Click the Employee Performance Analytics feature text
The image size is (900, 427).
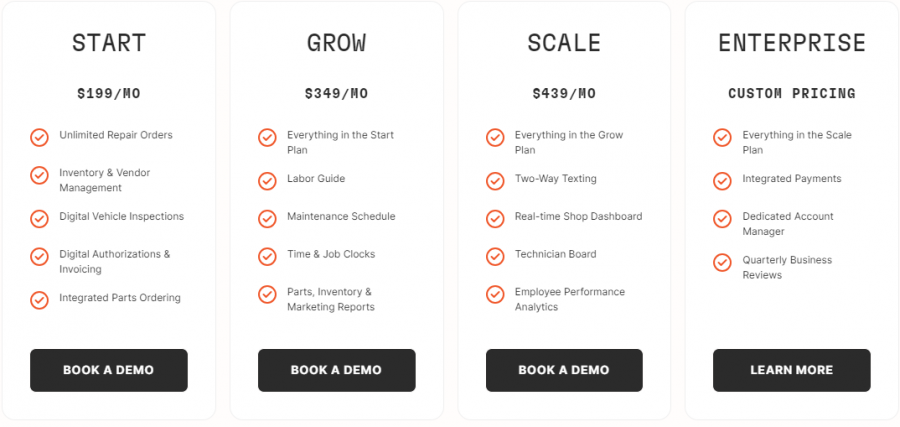click(569, 299)
